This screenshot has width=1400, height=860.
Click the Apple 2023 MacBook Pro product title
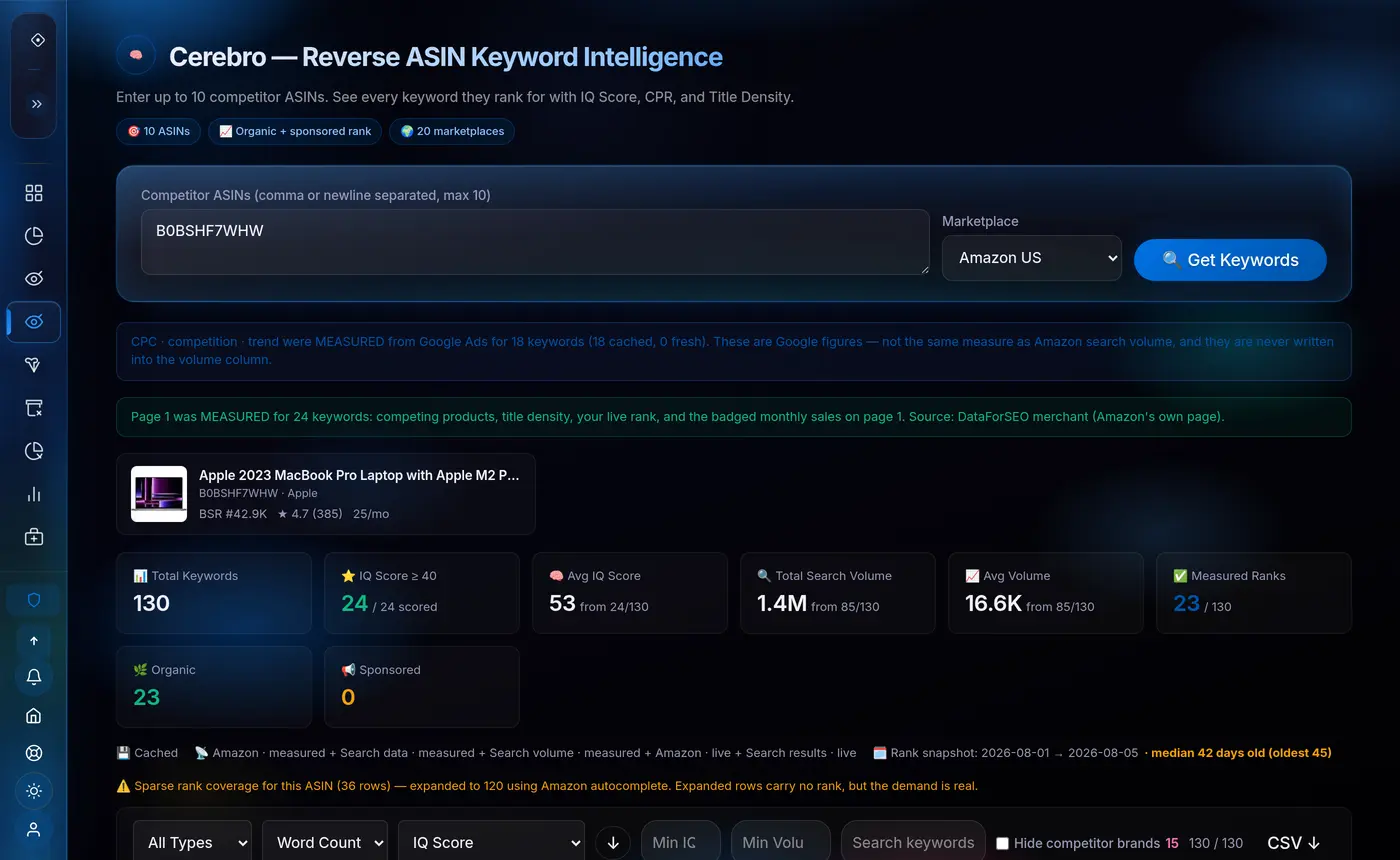coord(359,475)
